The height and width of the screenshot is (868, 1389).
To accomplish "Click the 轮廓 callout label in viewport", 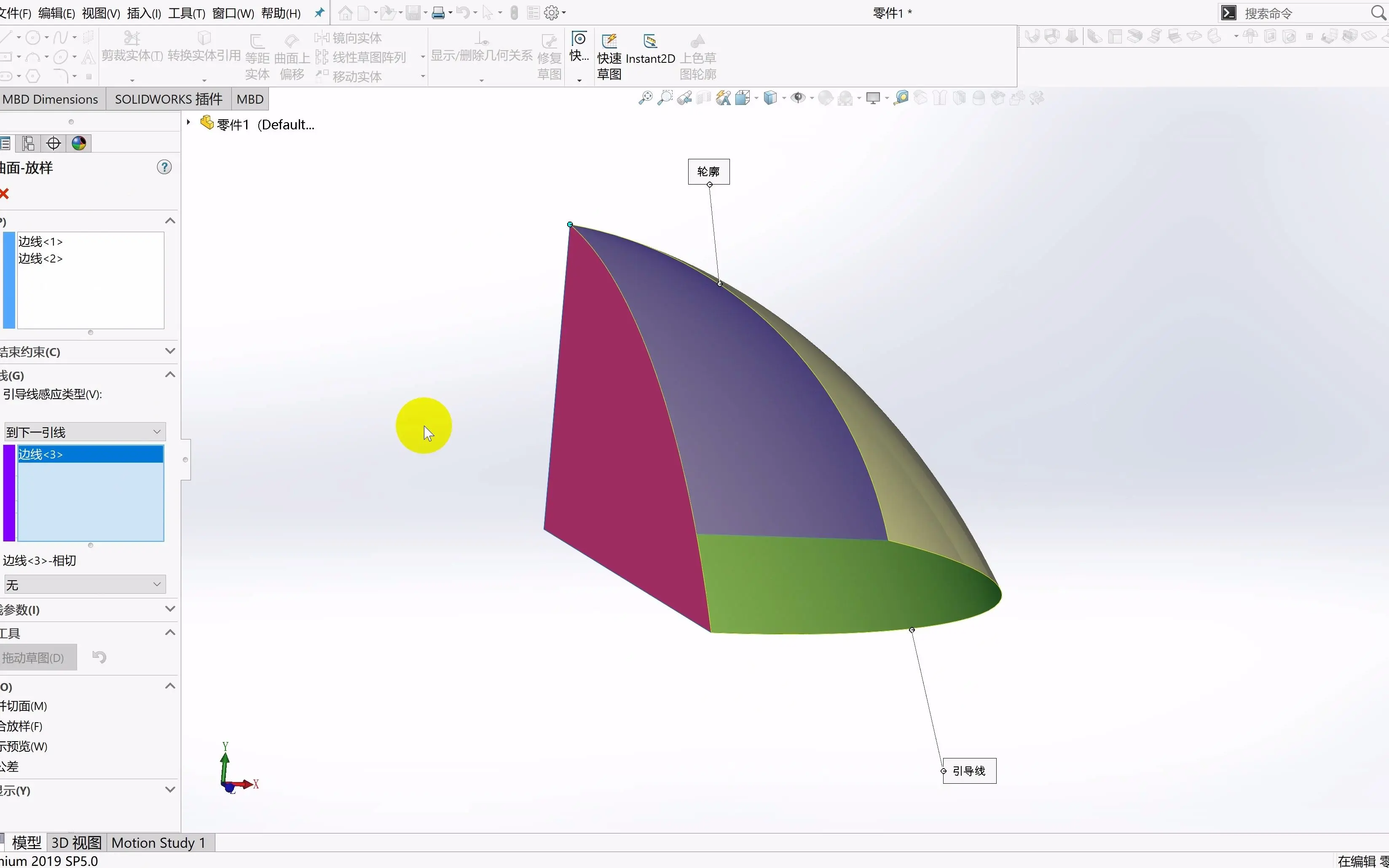I will coord(709,171).
